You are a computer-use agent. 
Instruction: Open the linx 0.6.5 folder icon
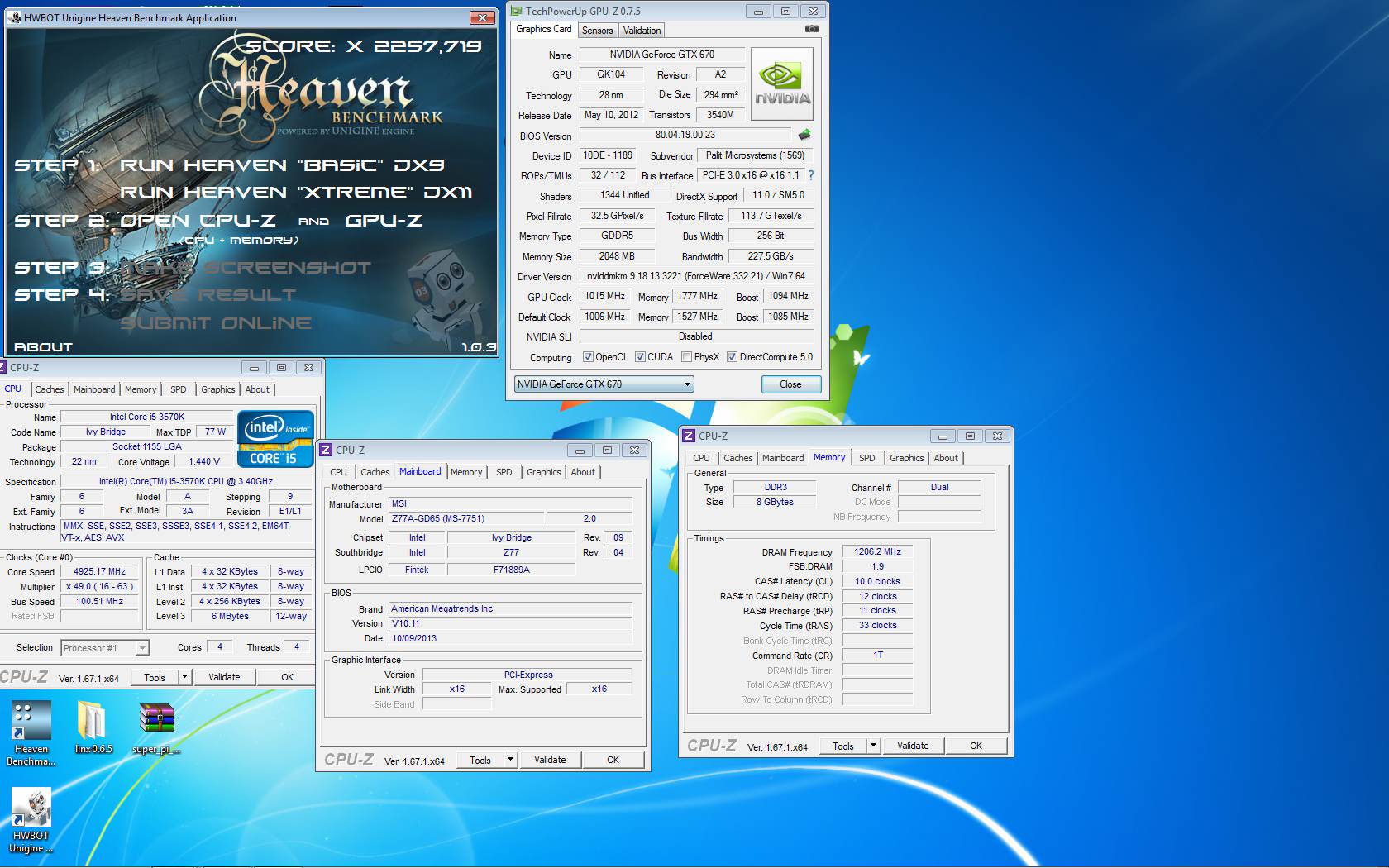[x=93, y=727]
